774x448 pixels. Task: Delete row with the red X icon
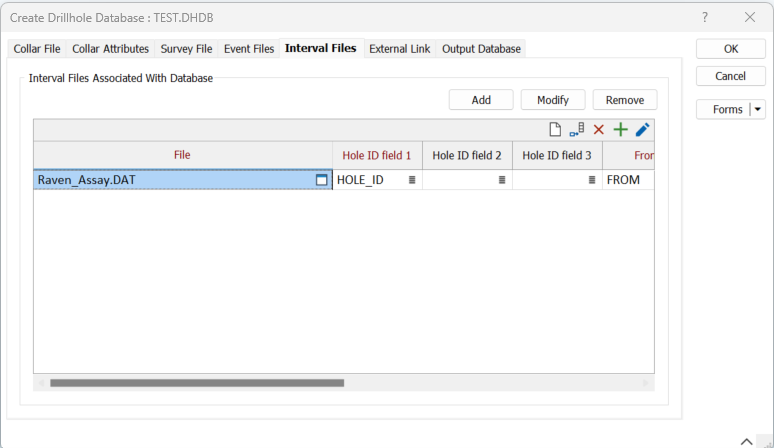tap(599, 129)
